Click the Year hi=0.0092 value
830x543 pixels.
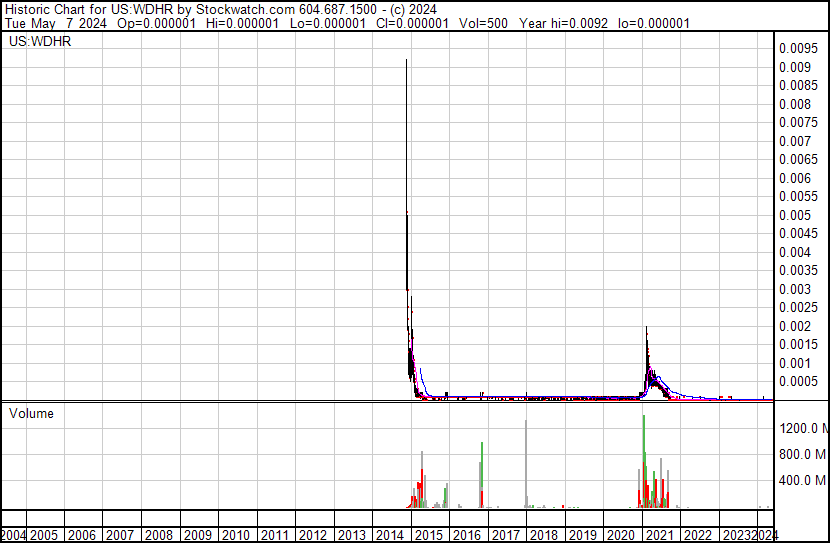pyautogui.click(x=563, y=24)
